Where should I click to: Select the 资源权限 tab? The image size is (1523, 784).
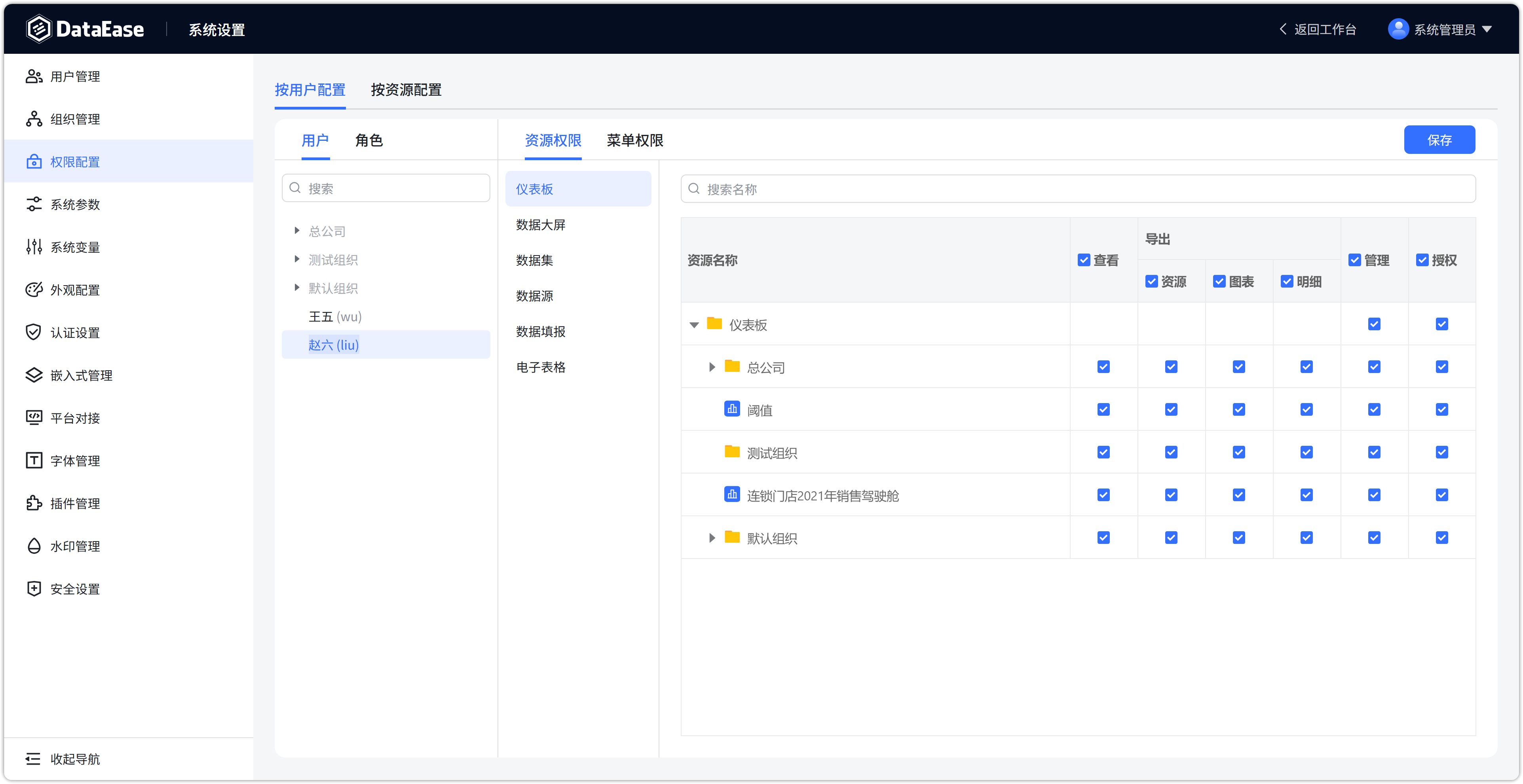tap(553, 140)
